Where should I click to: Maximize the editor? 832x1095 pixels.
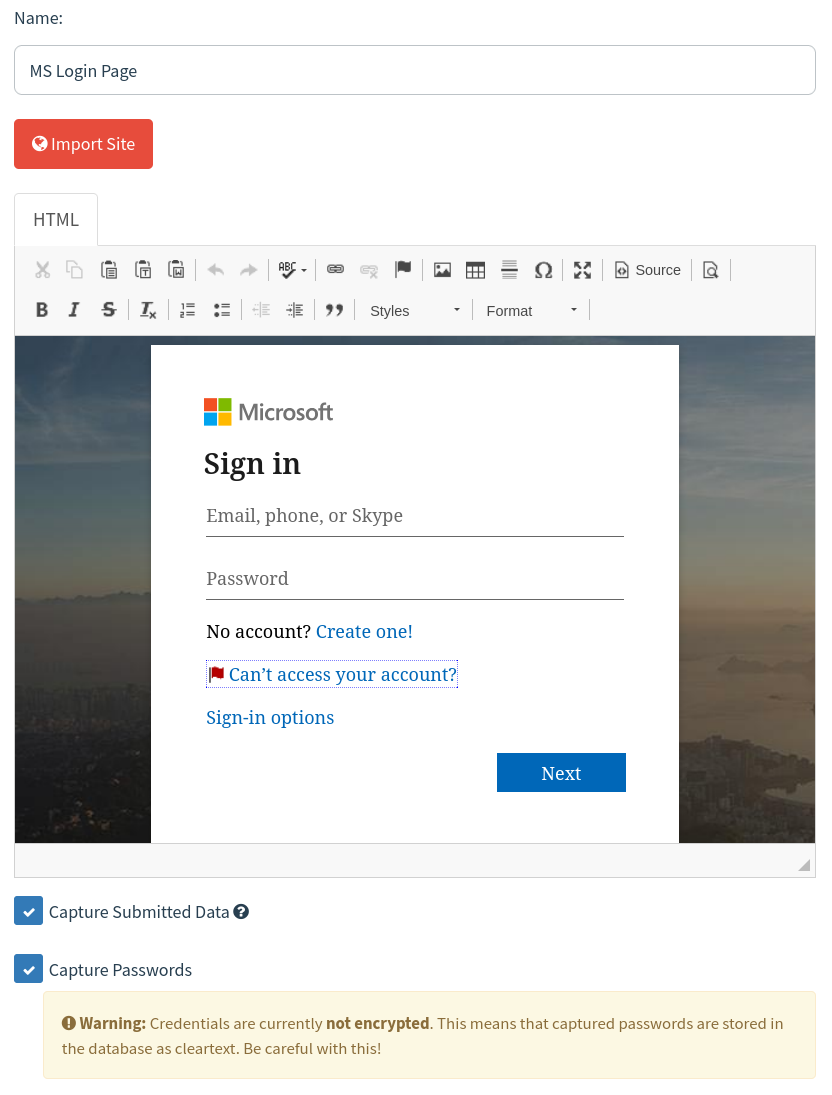point(582,270)
